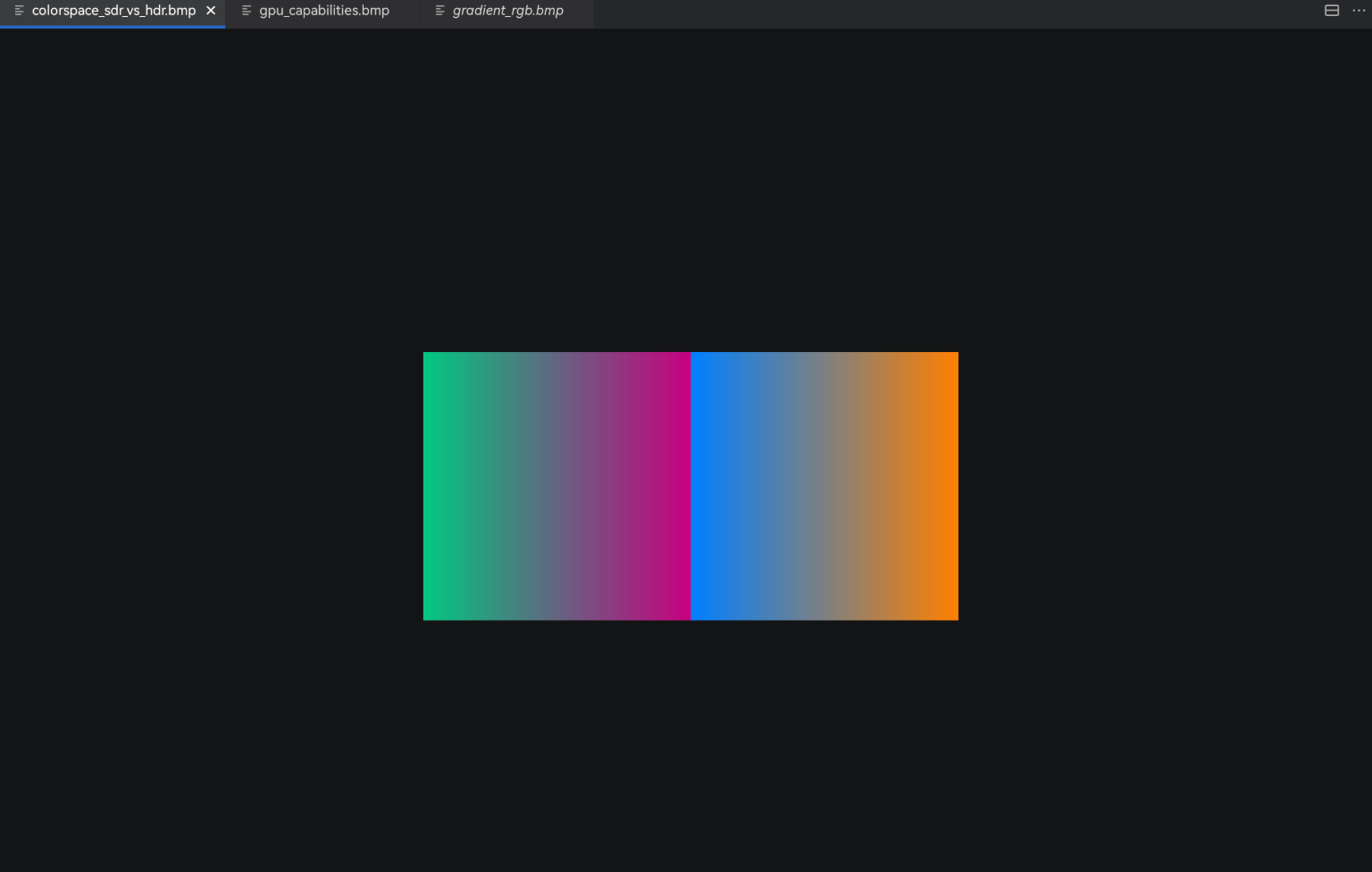
Task: Click file icon on gradient_rgb.bmp tab
Action: click(439, 11)
